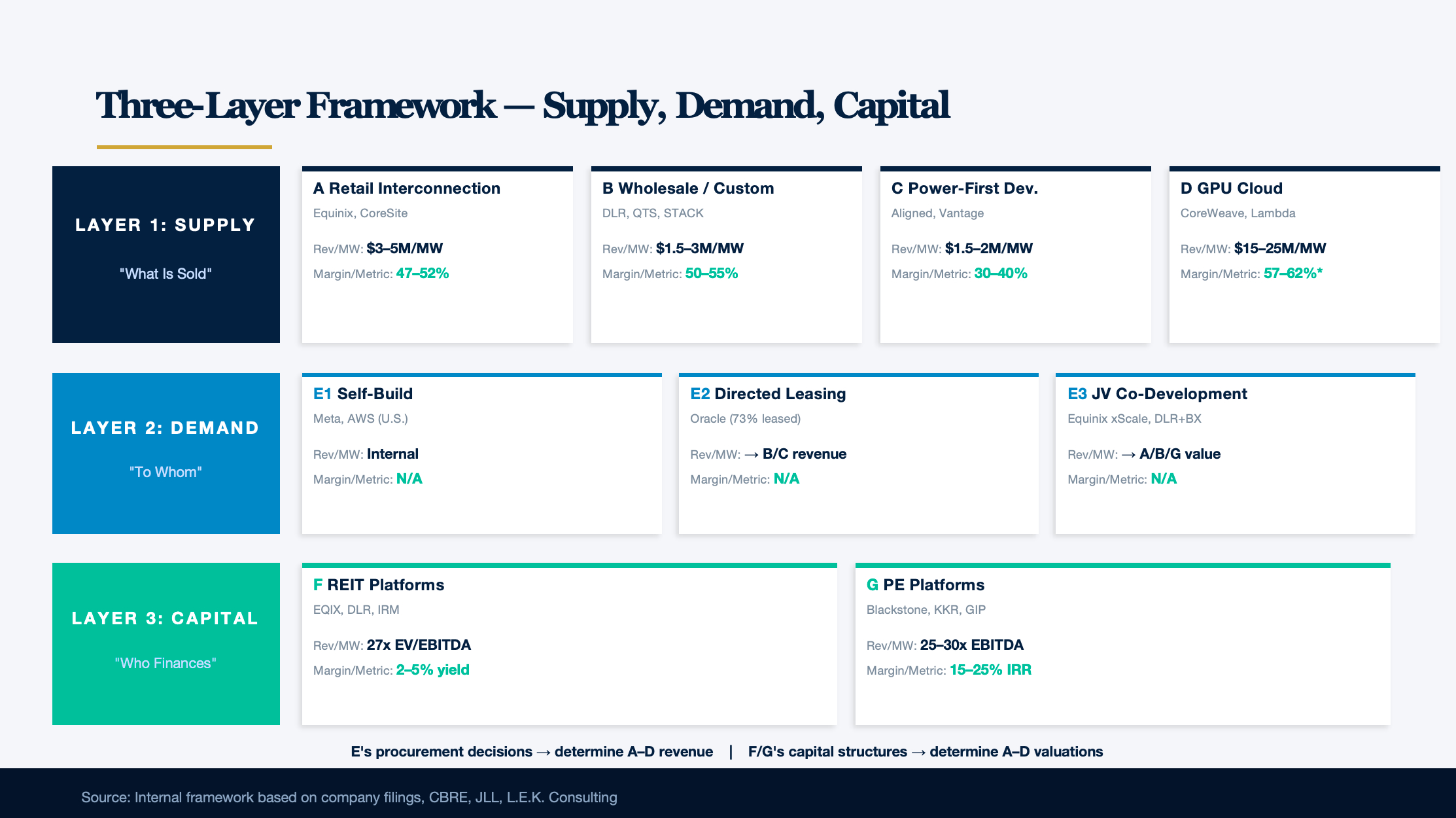Select the 15–25% IRR metric text
This screenshot has width=1456, height=818.
990,670
